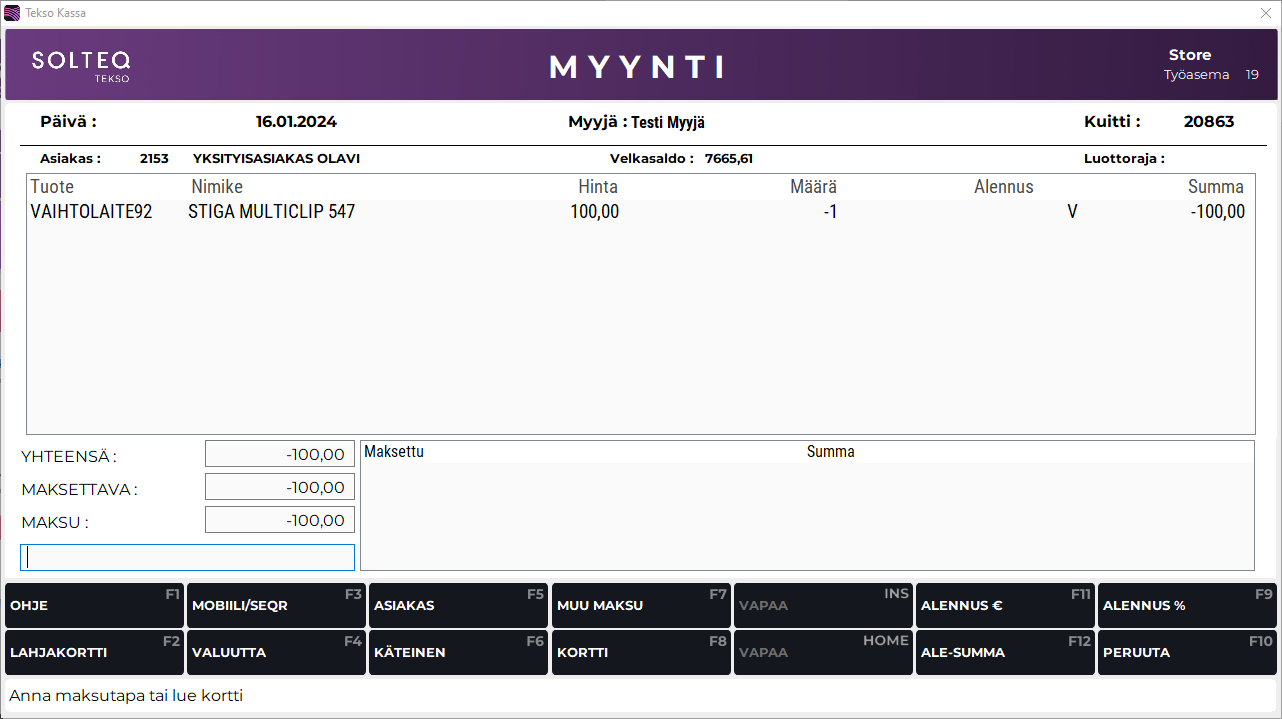The image size is (1282, 719).
Task: Pay with LAHJAKORTTI gift card
Action: [94, 653]
